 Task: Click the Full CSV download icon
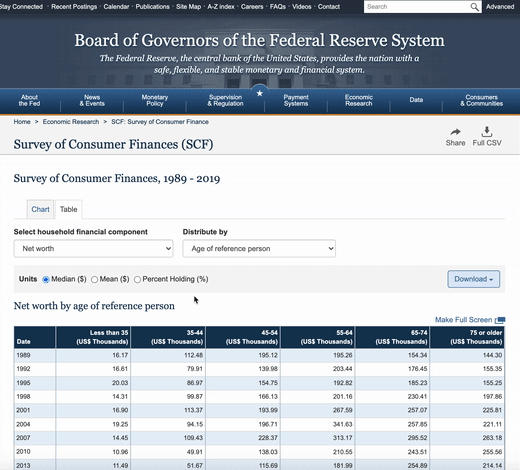pyautogui.click(x=487, y=132)
